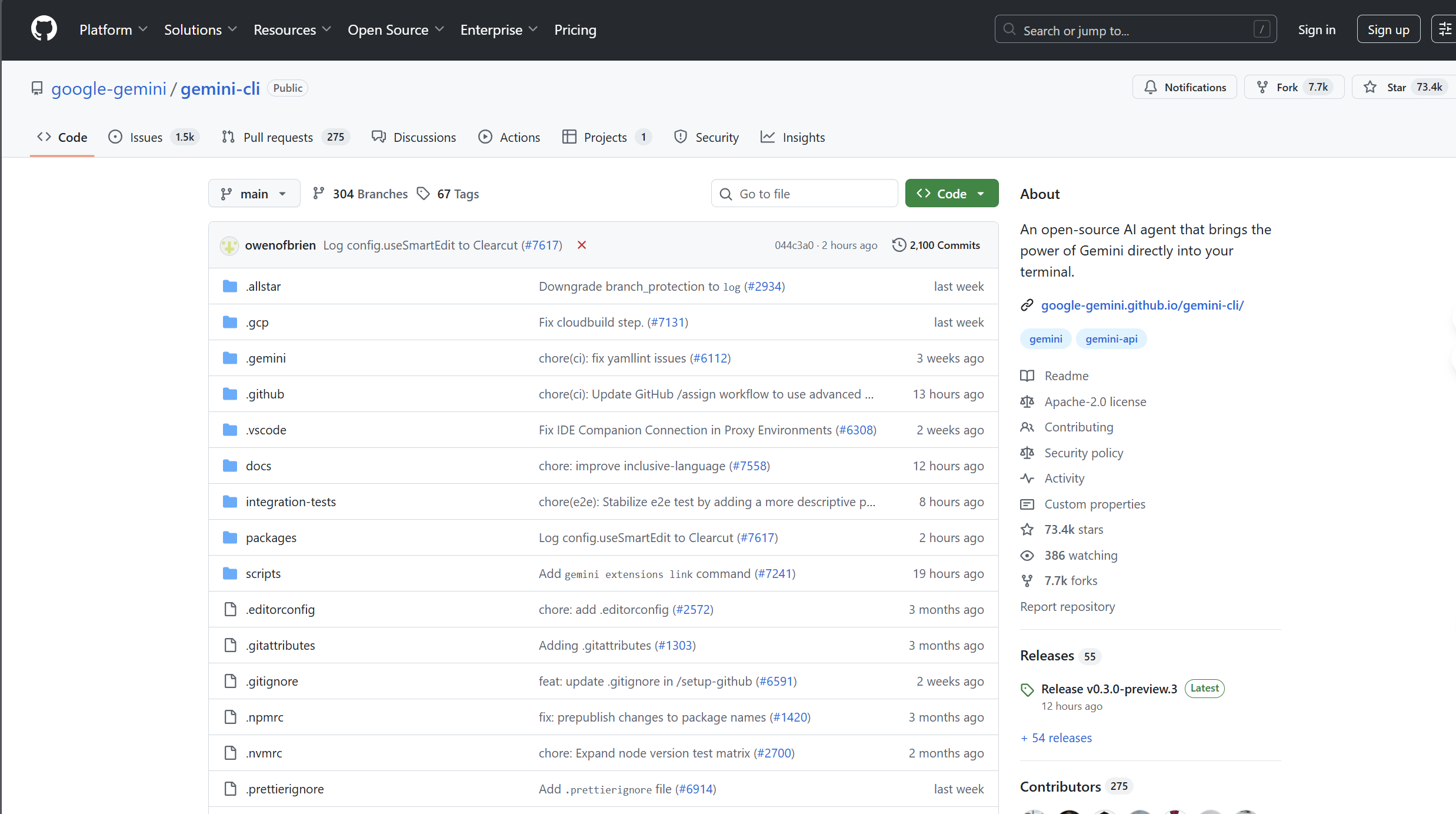
Task: Open the integration-tests folder
Action: pyautogui.click(x=291, y=501)
